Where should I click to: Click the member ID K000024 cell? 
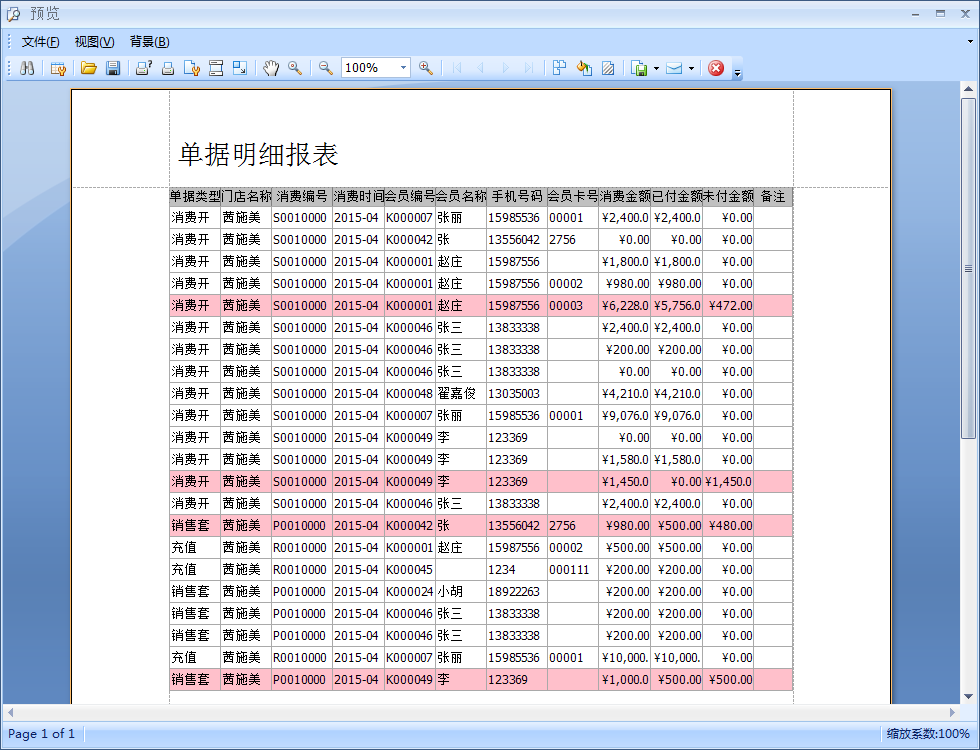pos(409,591)
